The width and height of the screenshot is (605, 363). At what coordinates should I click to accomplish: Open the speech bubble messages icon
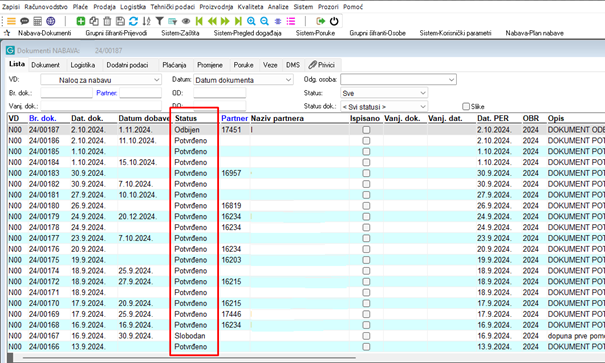pos(24,21)
